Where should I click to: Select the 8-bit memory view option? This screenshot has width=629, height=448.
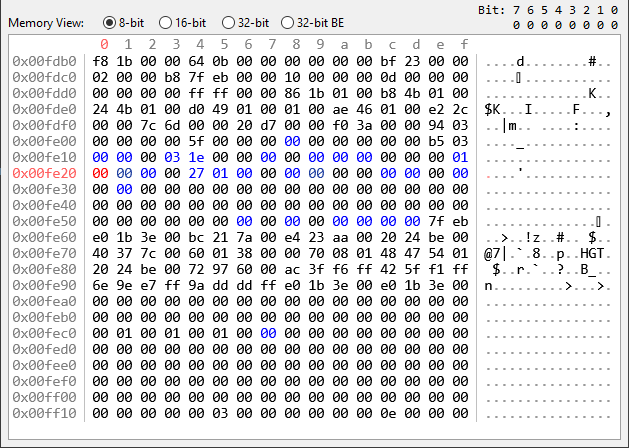123,23
